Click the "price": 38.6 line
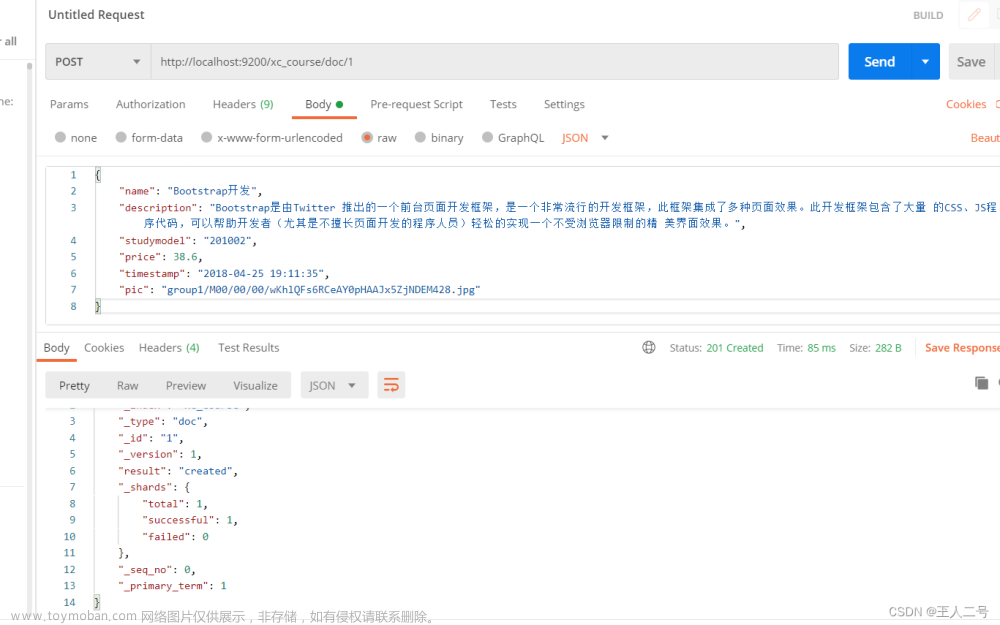 click(161, 257)
